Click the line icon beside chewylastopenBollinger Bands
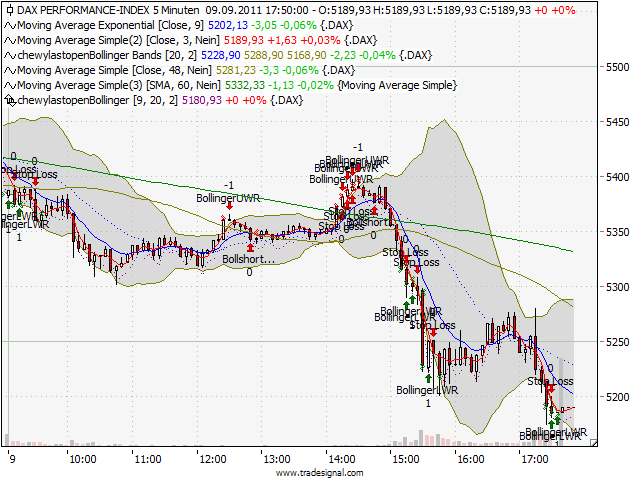 point(10,56)
